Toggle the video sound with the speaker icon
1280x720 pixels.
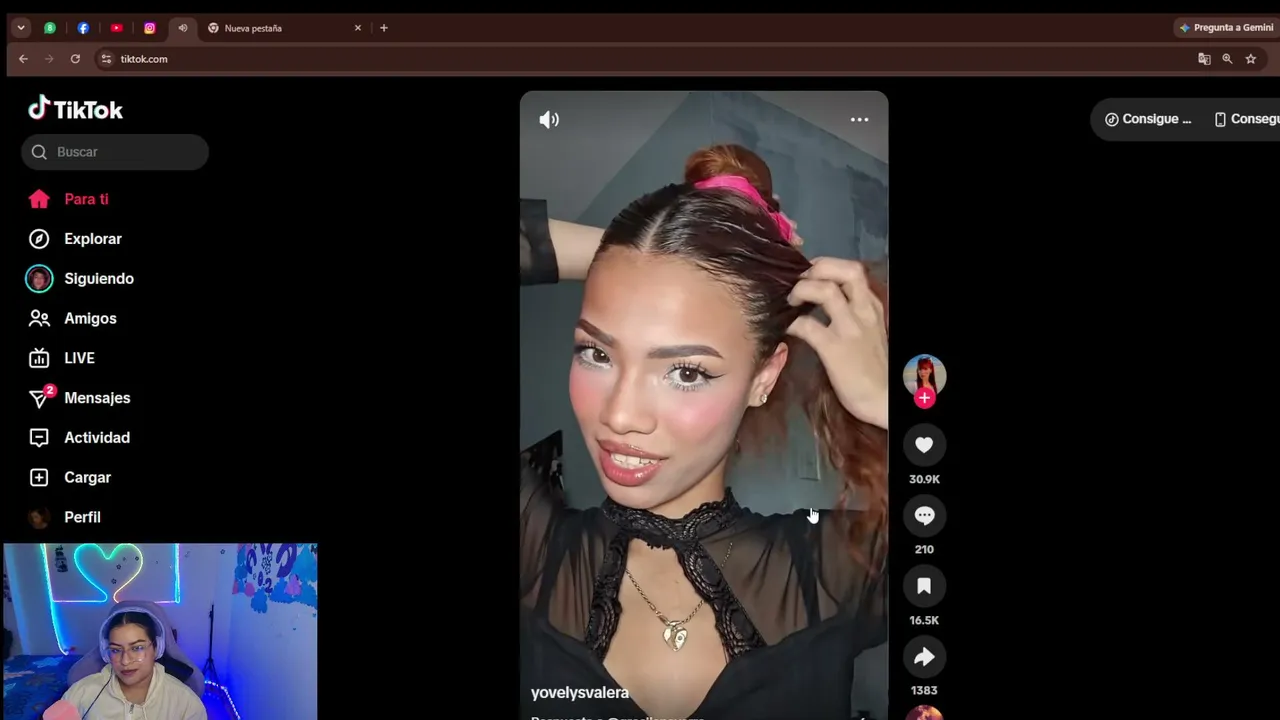point(549,120)
